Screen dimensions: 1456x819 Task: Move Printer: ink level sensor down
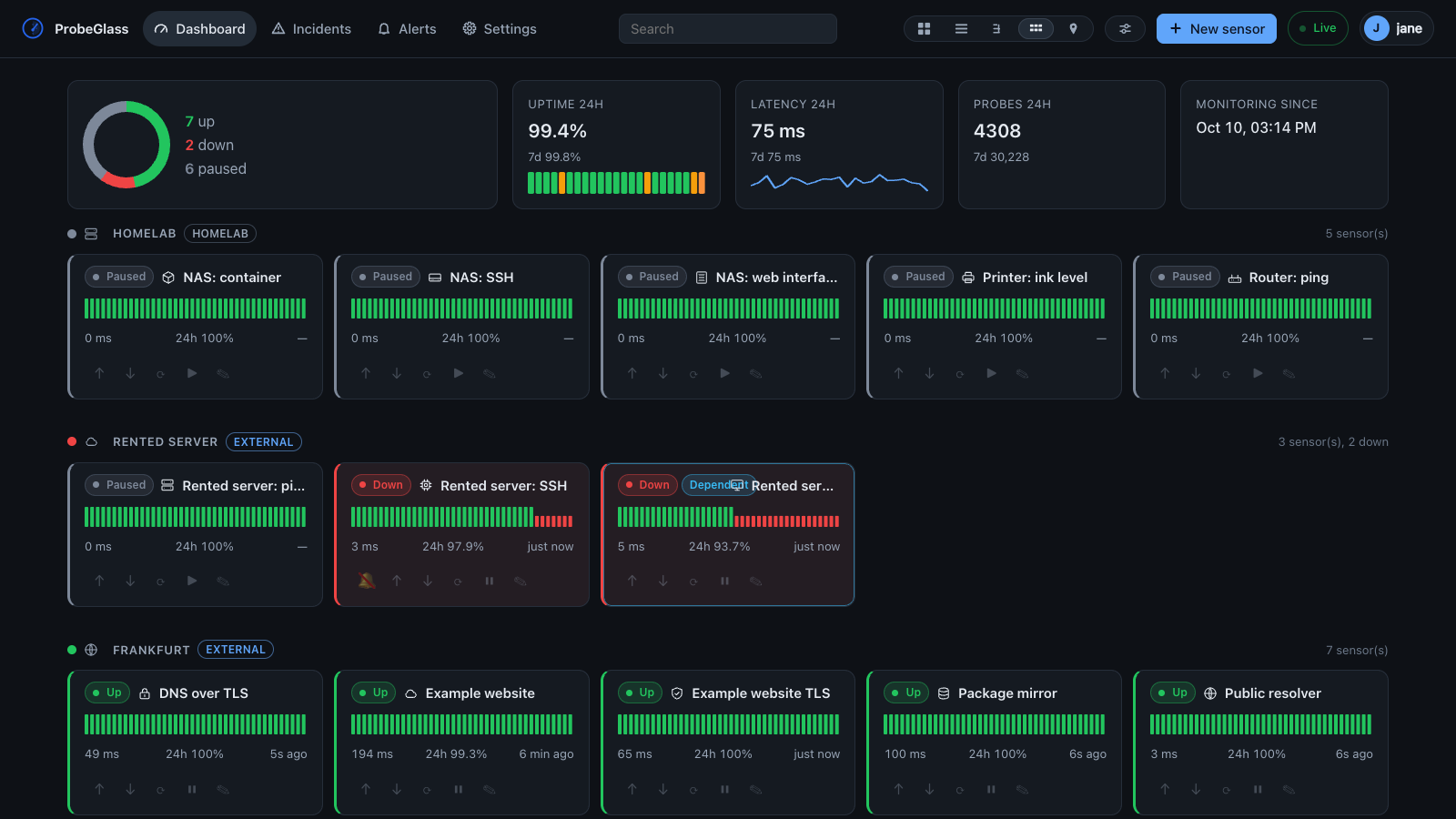tap(929, 373)
